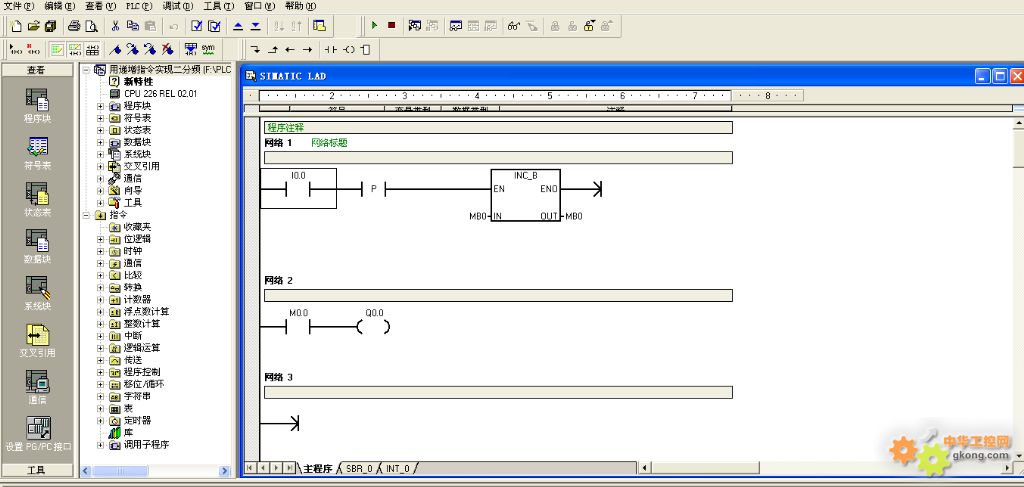The width and height of the screenshot is (1024, 487).
Task: Open 符号表 in the View bar
Action: pos(37,153)
